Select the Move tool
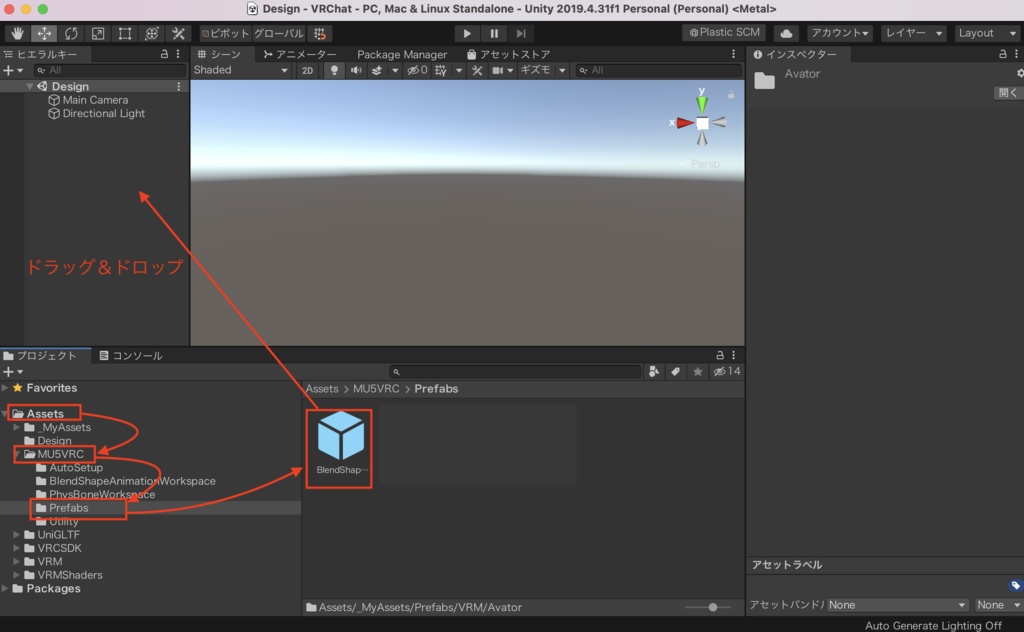Viewport: 1024px width, 632px height. click(x=44, y=33)
